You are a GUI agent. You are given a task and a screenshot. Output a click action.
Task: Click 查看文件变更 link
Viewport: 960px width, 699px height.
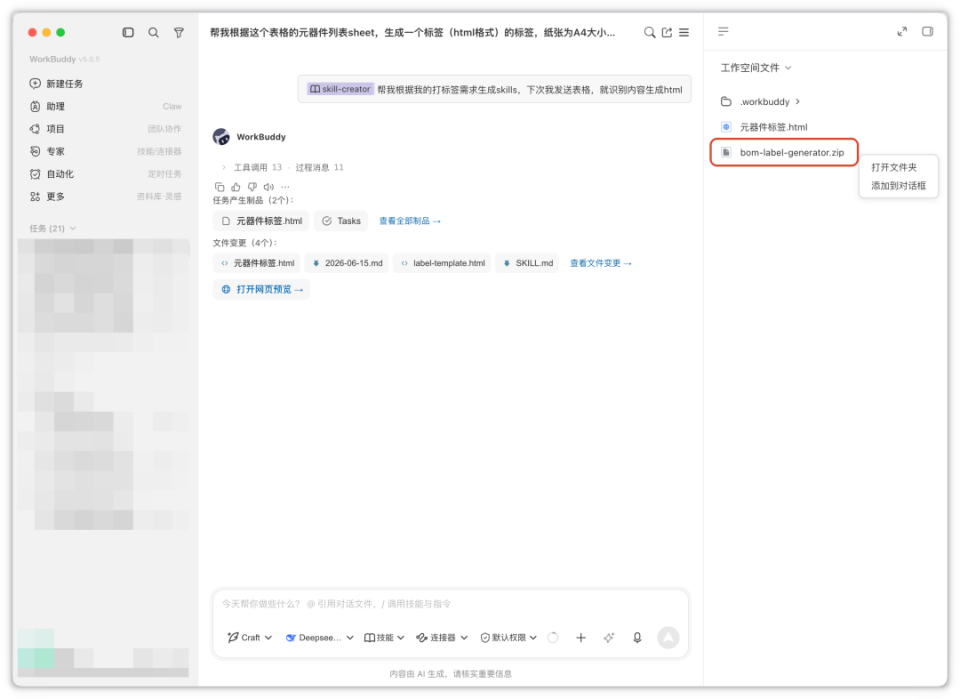(601, 263)
